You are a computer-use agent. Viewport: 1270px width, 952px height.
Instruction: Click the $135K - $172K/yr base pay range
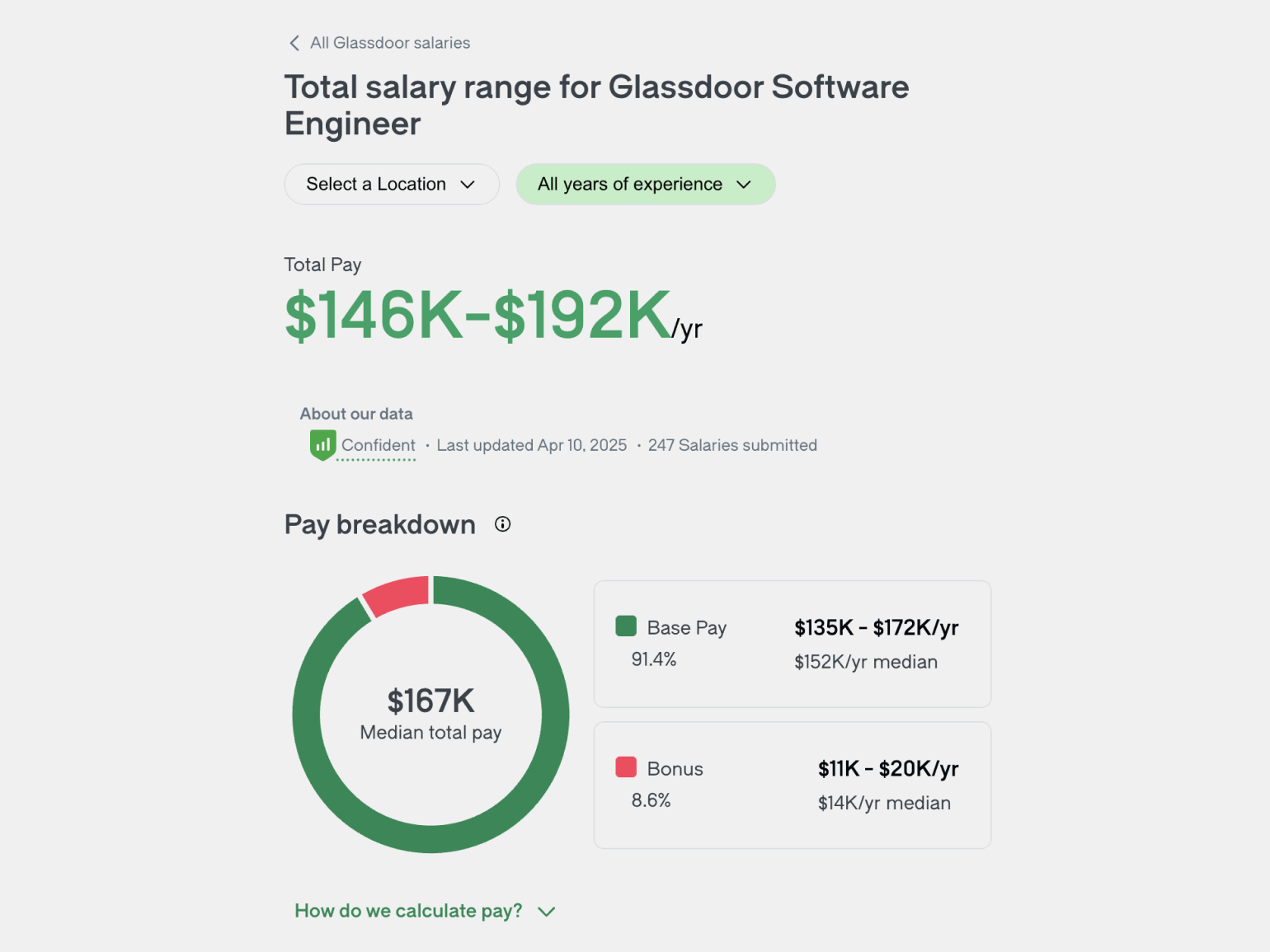click(x=876, y=628)
